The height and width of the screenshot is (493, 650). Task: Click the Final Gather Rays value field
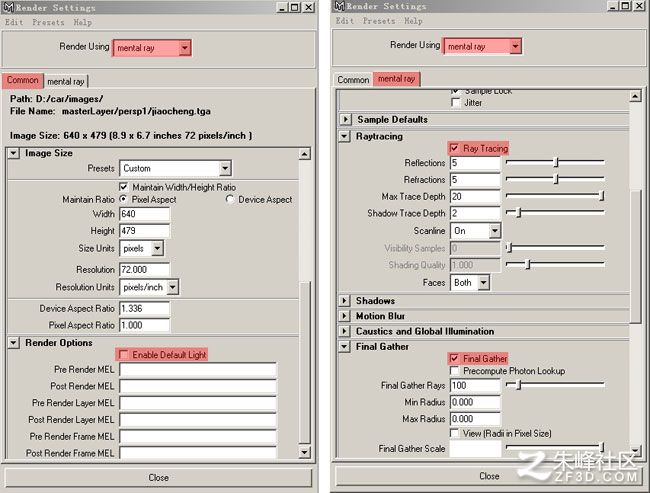tap(475, 386)
